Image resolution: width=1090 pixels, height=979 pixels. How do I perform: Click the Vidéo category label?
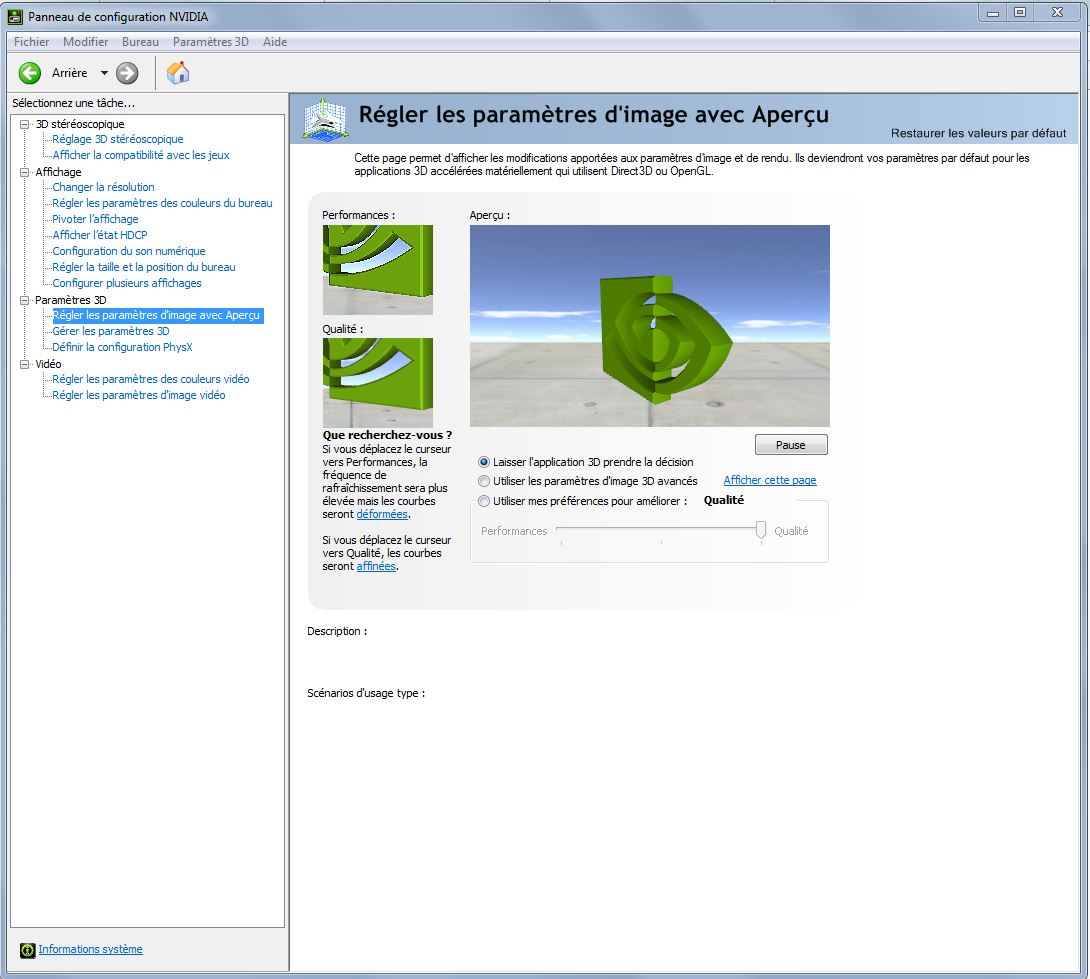(x=48, y=364)
